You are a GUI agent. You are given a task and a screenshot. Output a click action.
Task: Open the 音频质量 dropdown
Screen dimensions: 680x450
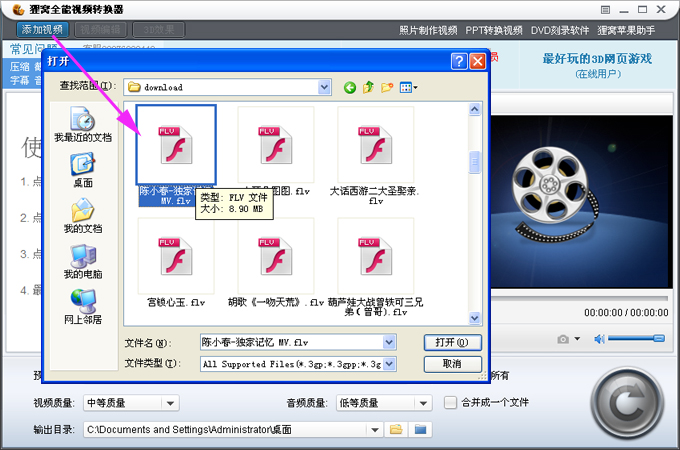(x=423, y=403)
